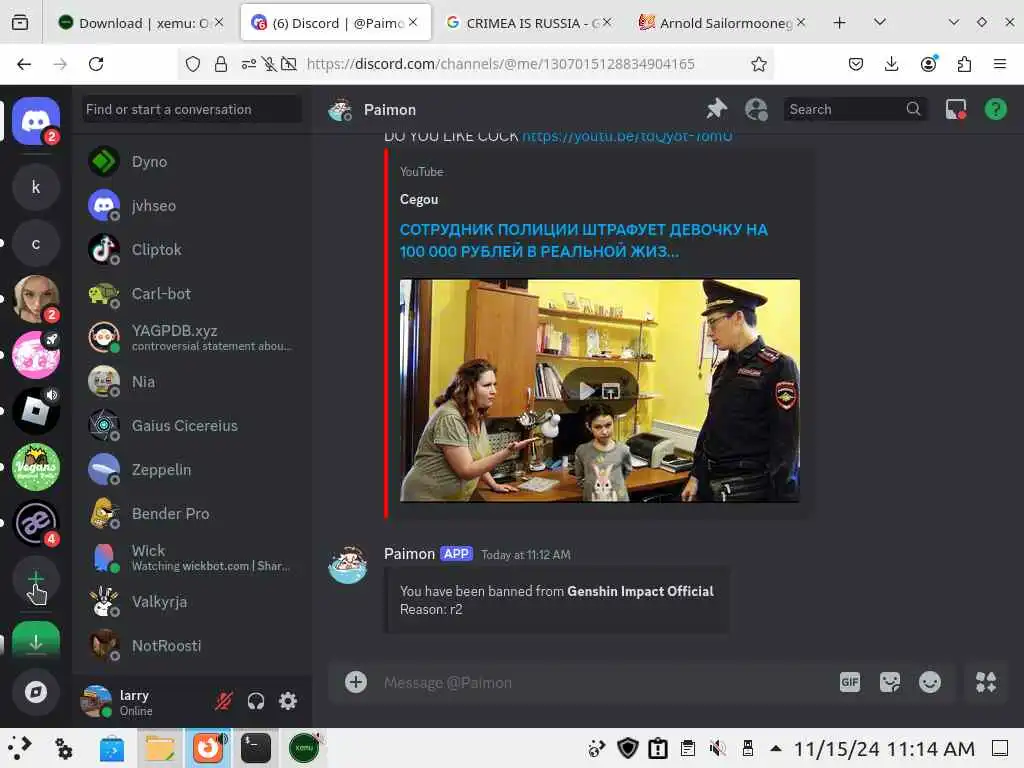Open Gaius Cicereius direct message
The height and width of the screenshot is (768, 1024).
click(192, 426)
